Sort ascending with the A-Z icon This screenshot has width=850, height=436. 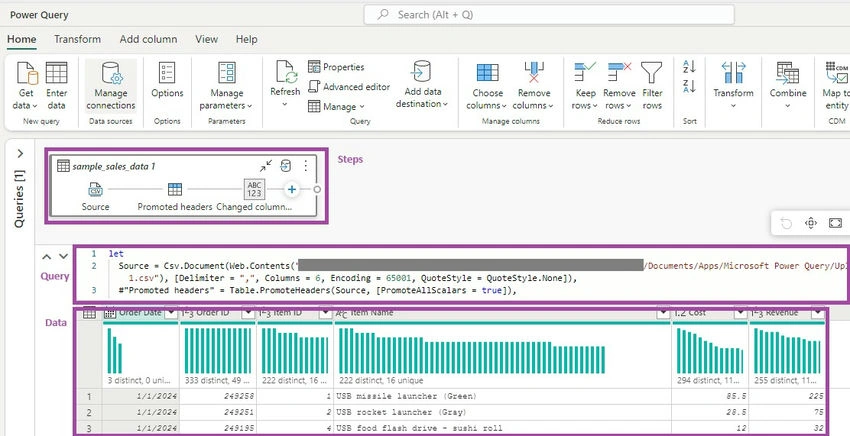click(x=689, y=67)
